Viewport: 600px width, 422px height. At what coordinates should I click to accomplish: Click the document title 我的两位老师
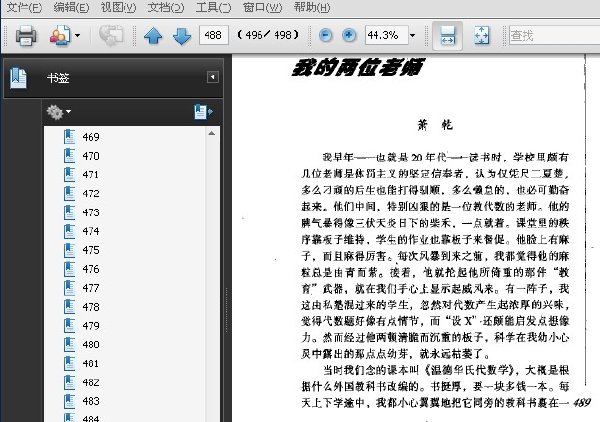pos(357,67)
